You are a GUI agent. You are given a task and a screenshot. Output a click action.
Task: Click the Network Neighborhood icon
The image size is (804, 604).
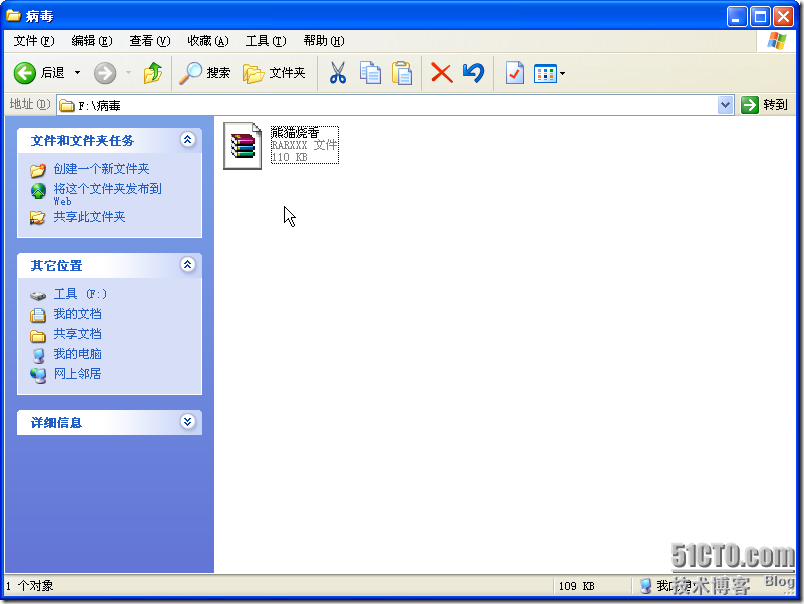(38, 375)
